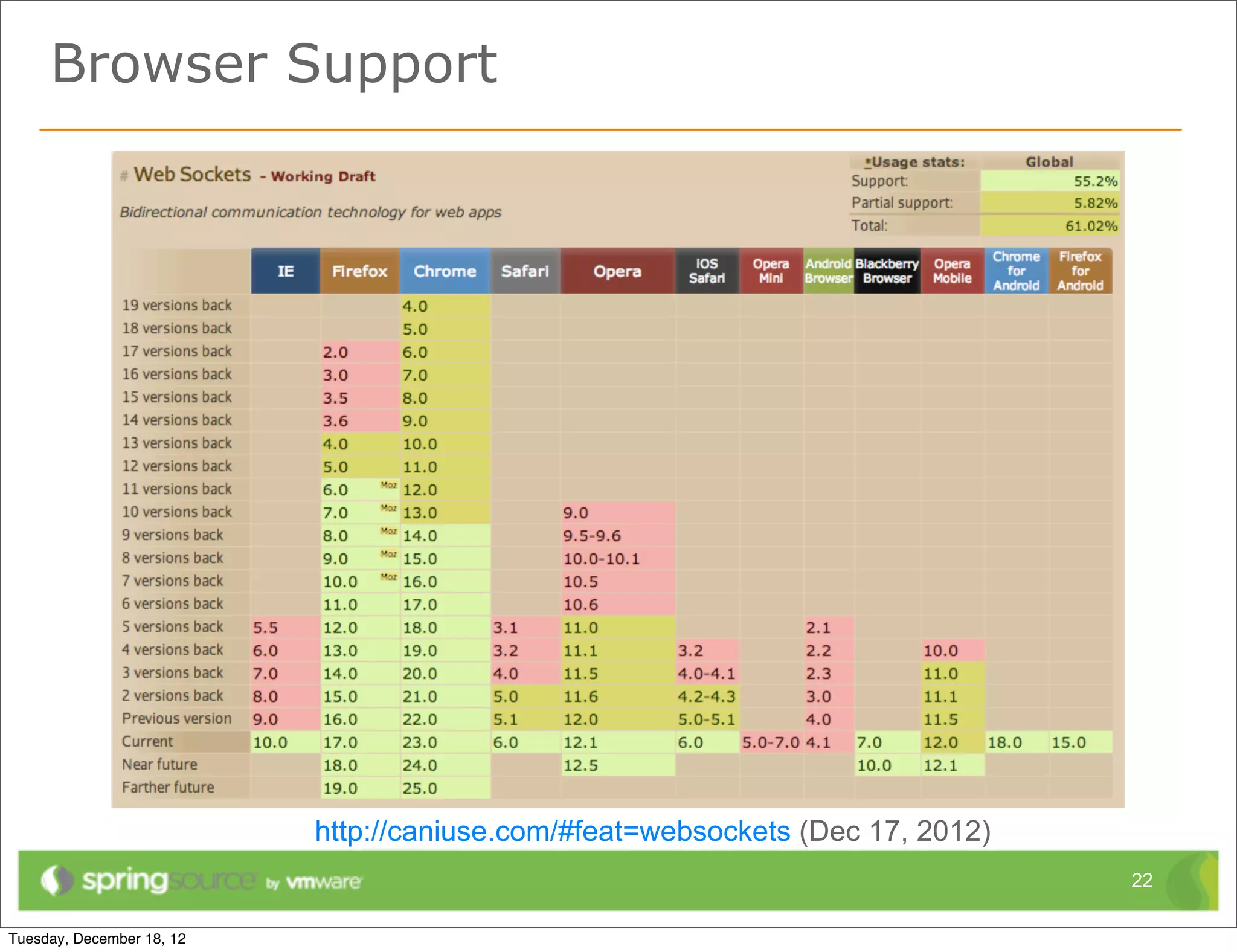This screenshot has height=952, width=1237.
Task: Click the hash anchor before Web Sockets
Action: [124, 176]
